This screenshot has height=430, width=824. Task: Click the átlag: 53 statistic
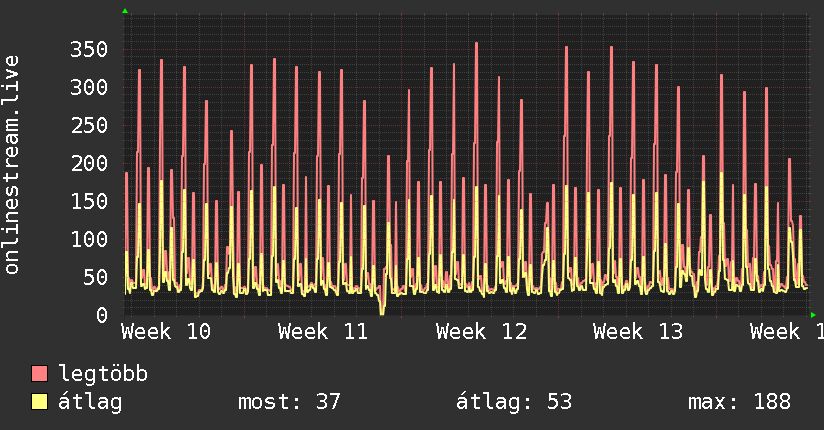(513, 402)
